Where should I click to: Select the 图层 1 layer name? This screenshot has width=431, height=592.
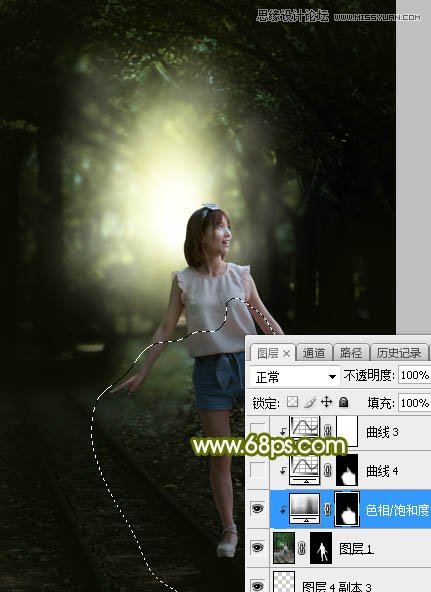357,548
